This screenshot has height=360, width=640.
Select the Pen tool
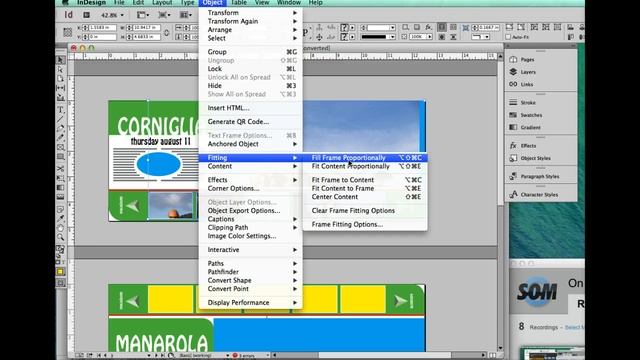[x=60, y=128]
